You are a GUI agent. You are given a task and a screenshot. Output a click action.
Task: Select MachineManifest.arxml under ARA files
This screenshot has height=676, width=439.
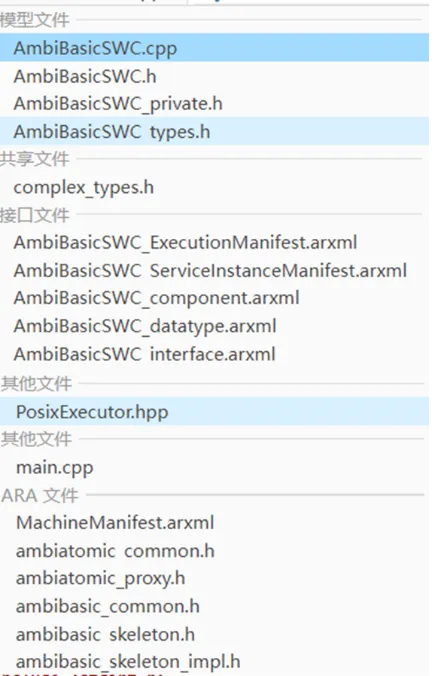[x=214, y=523]
